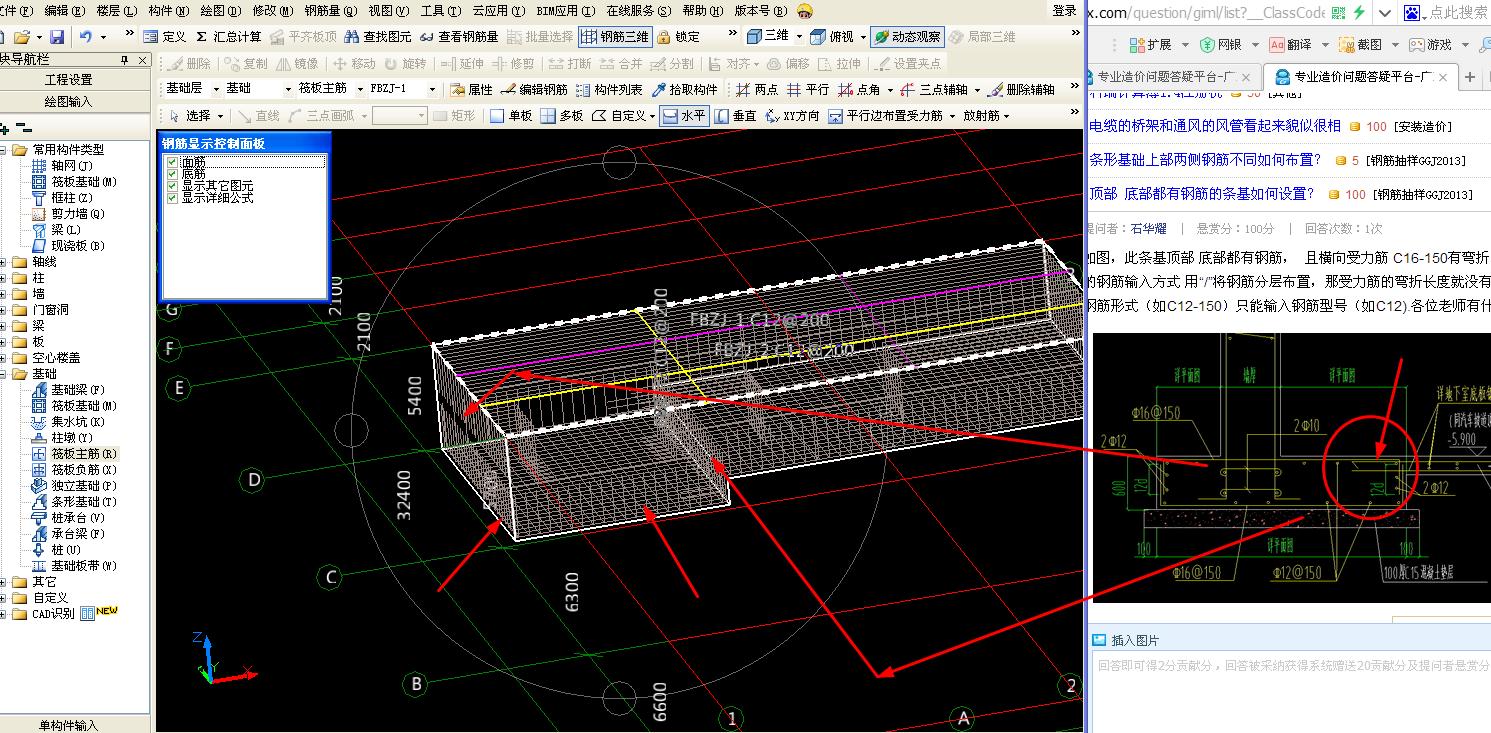The height and width of the screenshot is (733, 1491).
Task: Select XY方向 rebar layout
Action: click(792, 116)
